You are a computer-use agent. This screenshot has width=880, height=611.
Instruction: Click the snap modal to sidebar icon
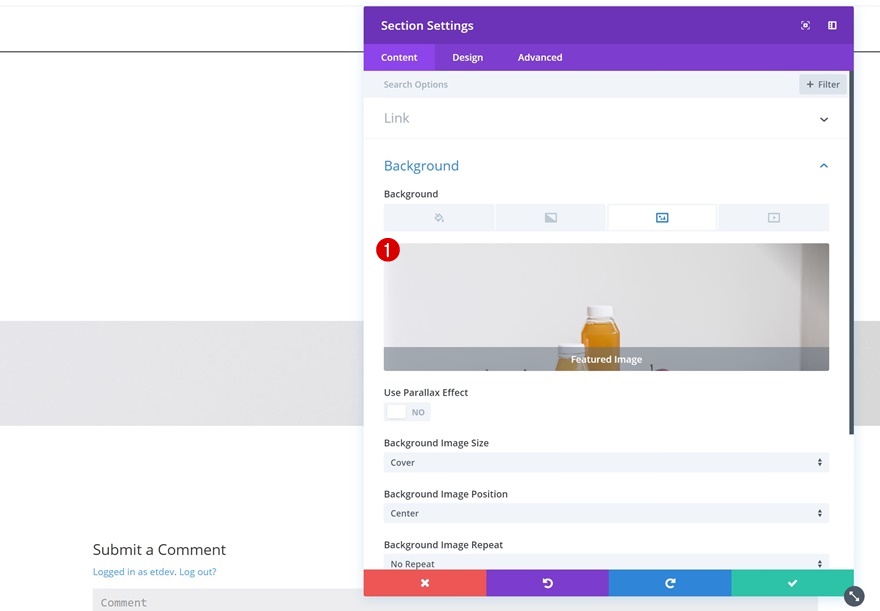pos(832,25)
